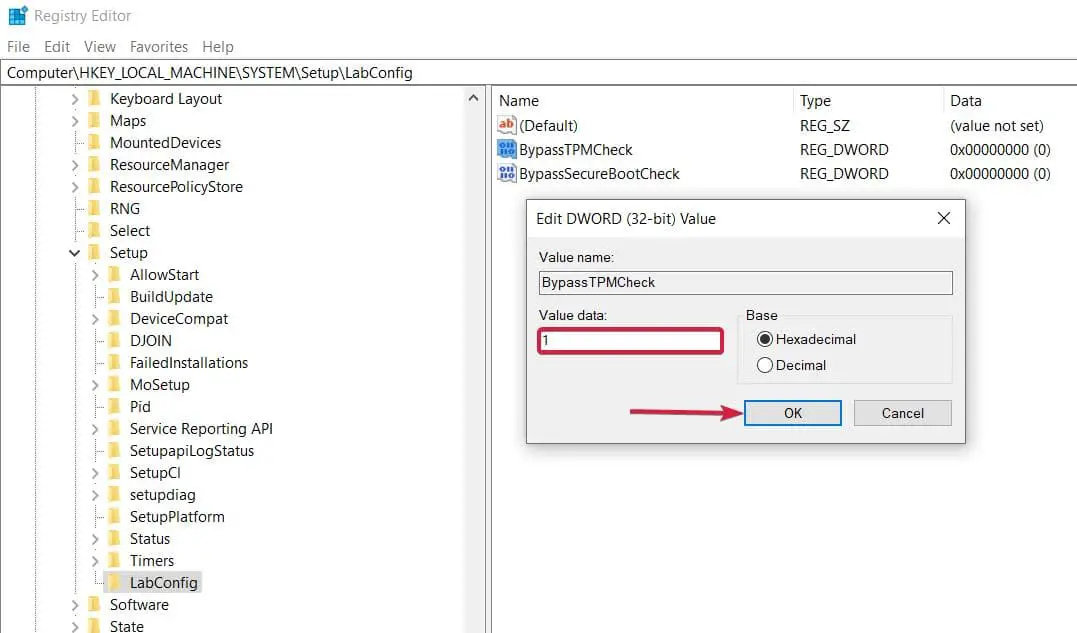Click the SetupPlatform folder icon
This screenshot has width=1077, height=633.
[x=115, y=516]
